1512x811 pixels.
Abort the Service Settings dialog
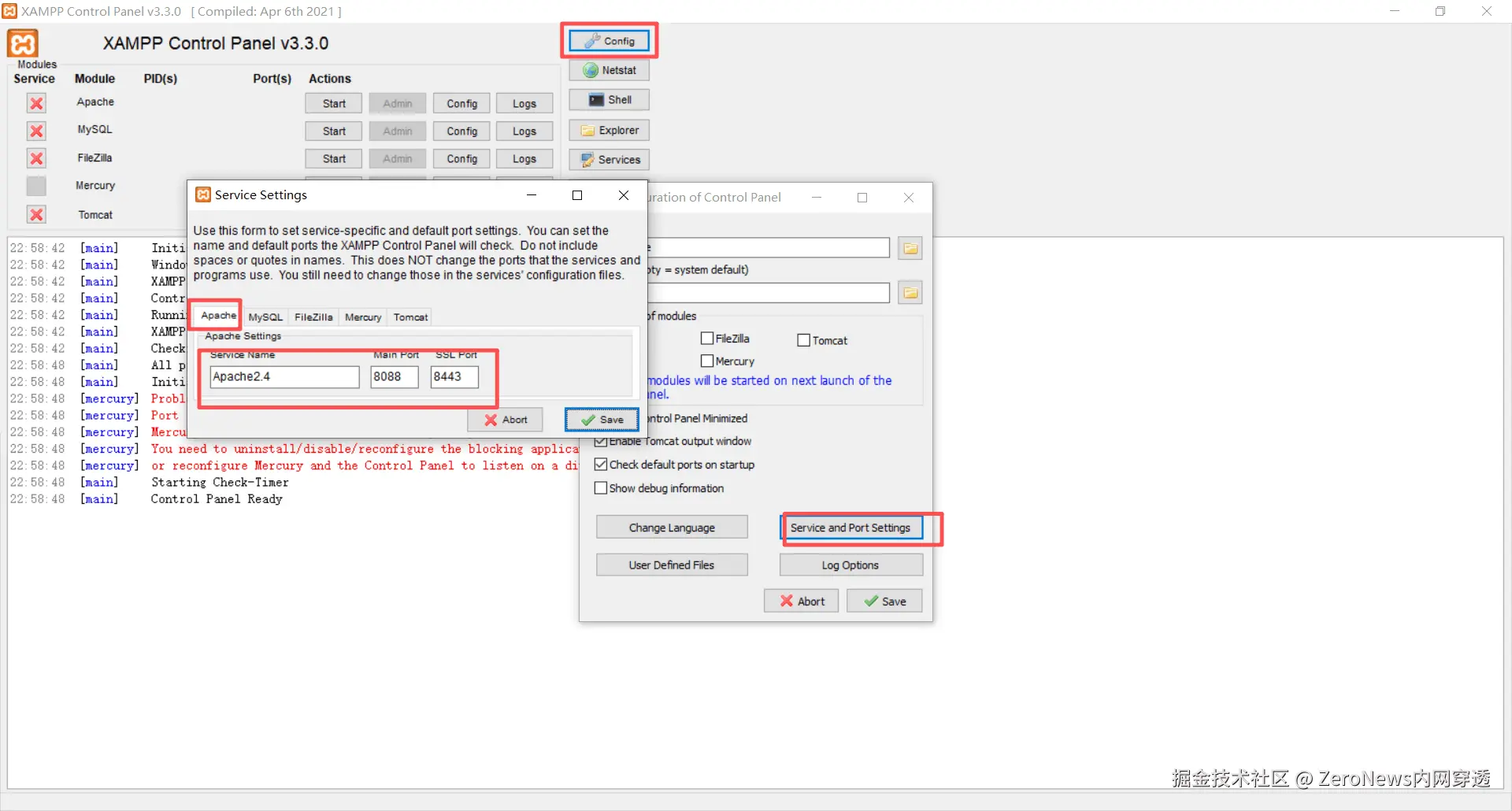pos(506,420)
